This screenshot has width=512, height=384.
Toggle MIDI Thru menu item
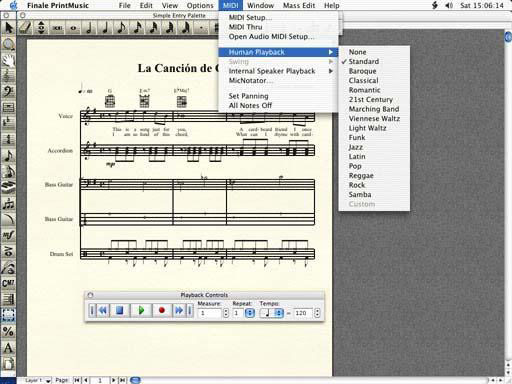(278, 27)
